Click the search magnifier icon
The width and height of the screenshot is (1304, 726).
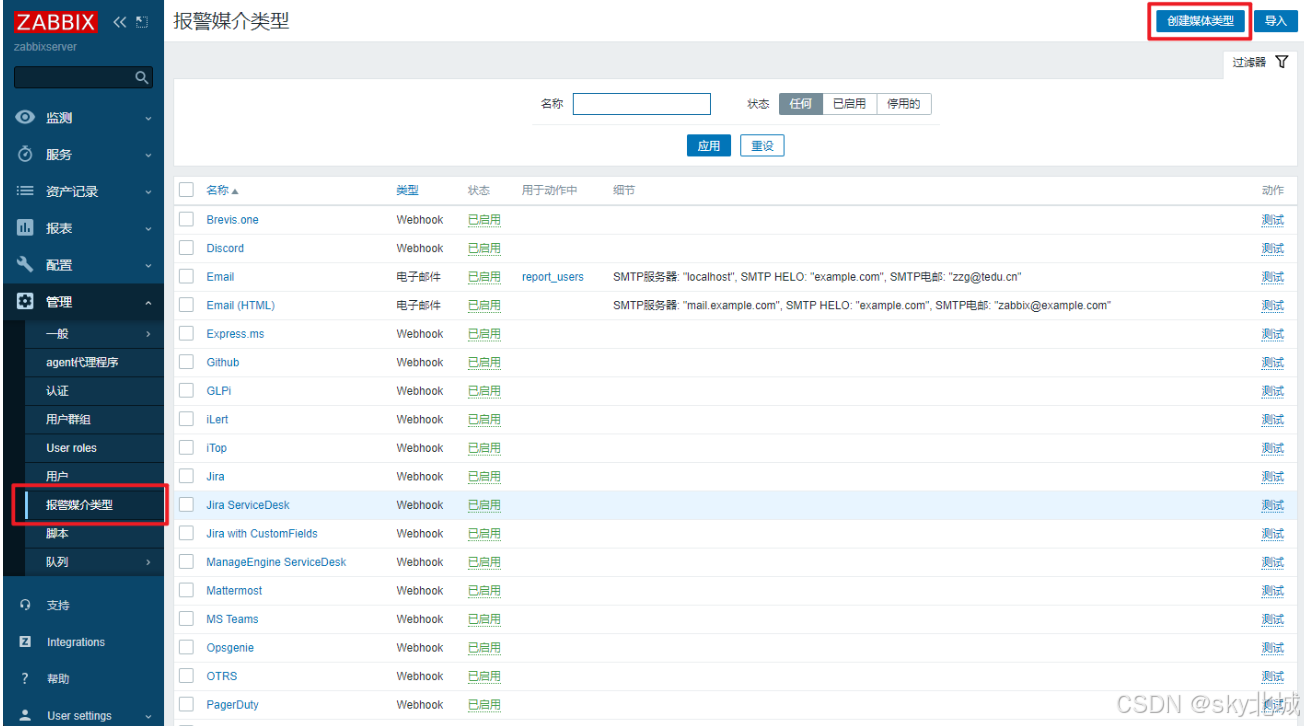[142, 77]
